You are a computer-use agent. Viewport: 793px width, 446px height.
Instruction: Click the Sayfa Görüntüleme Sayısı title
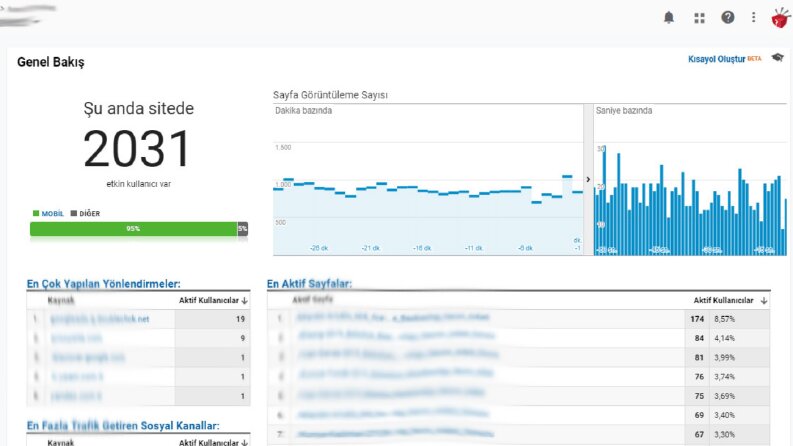330,95
